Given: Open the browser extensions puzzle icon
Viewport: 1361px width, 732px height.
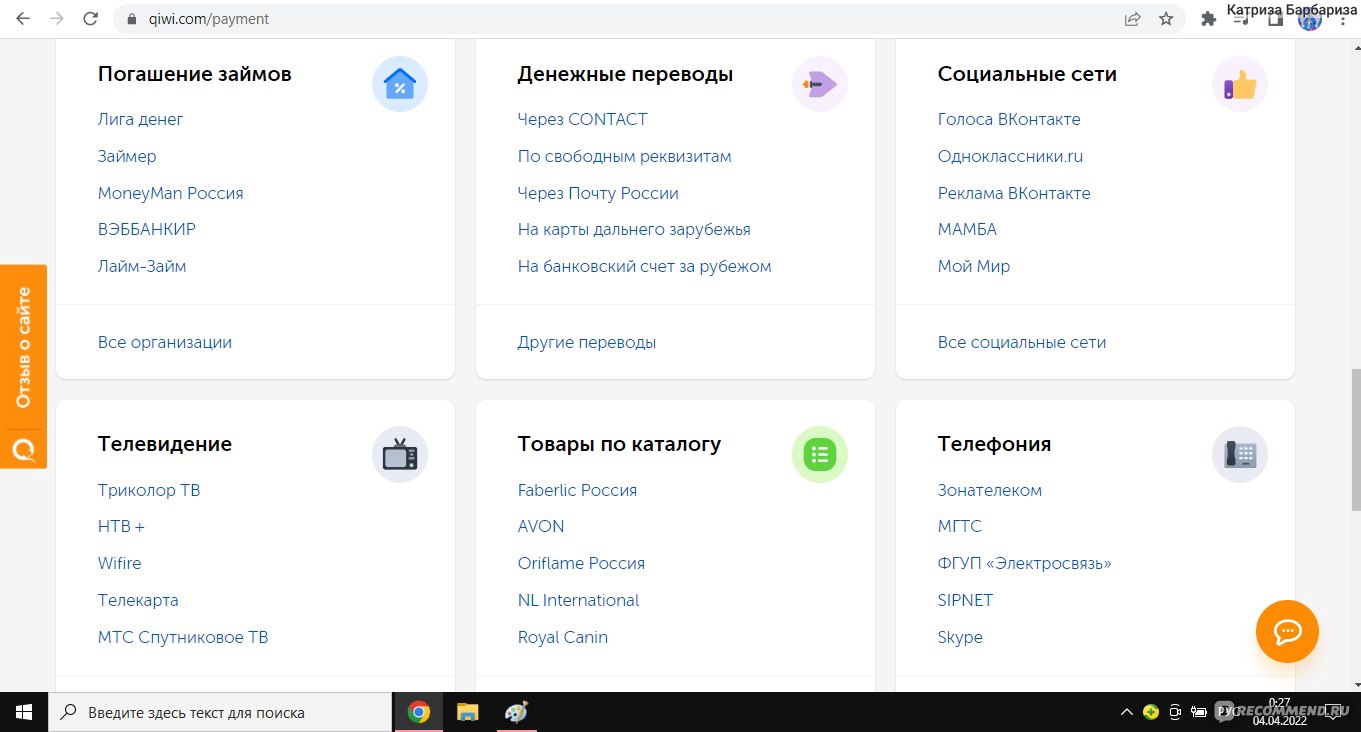Looking at the screenshot, I should (1208, 19).
